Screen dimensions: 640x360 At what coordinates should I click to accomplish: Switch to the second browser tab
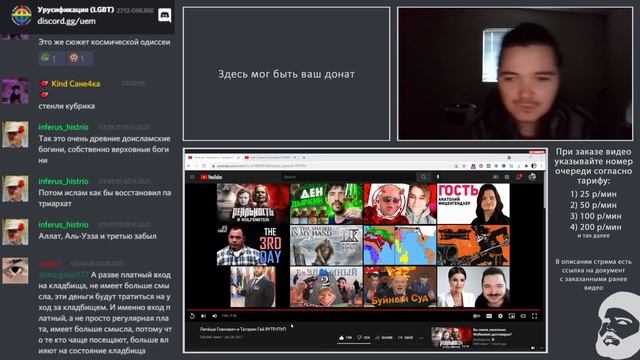pyautogui.click(x=269, y=158)
